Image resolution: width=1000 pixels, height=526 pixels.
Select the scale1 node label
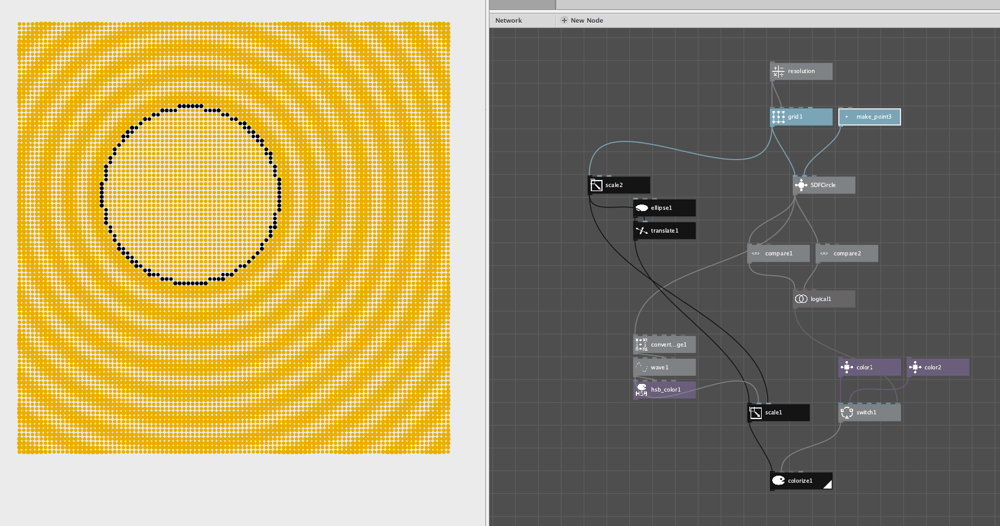773,413
